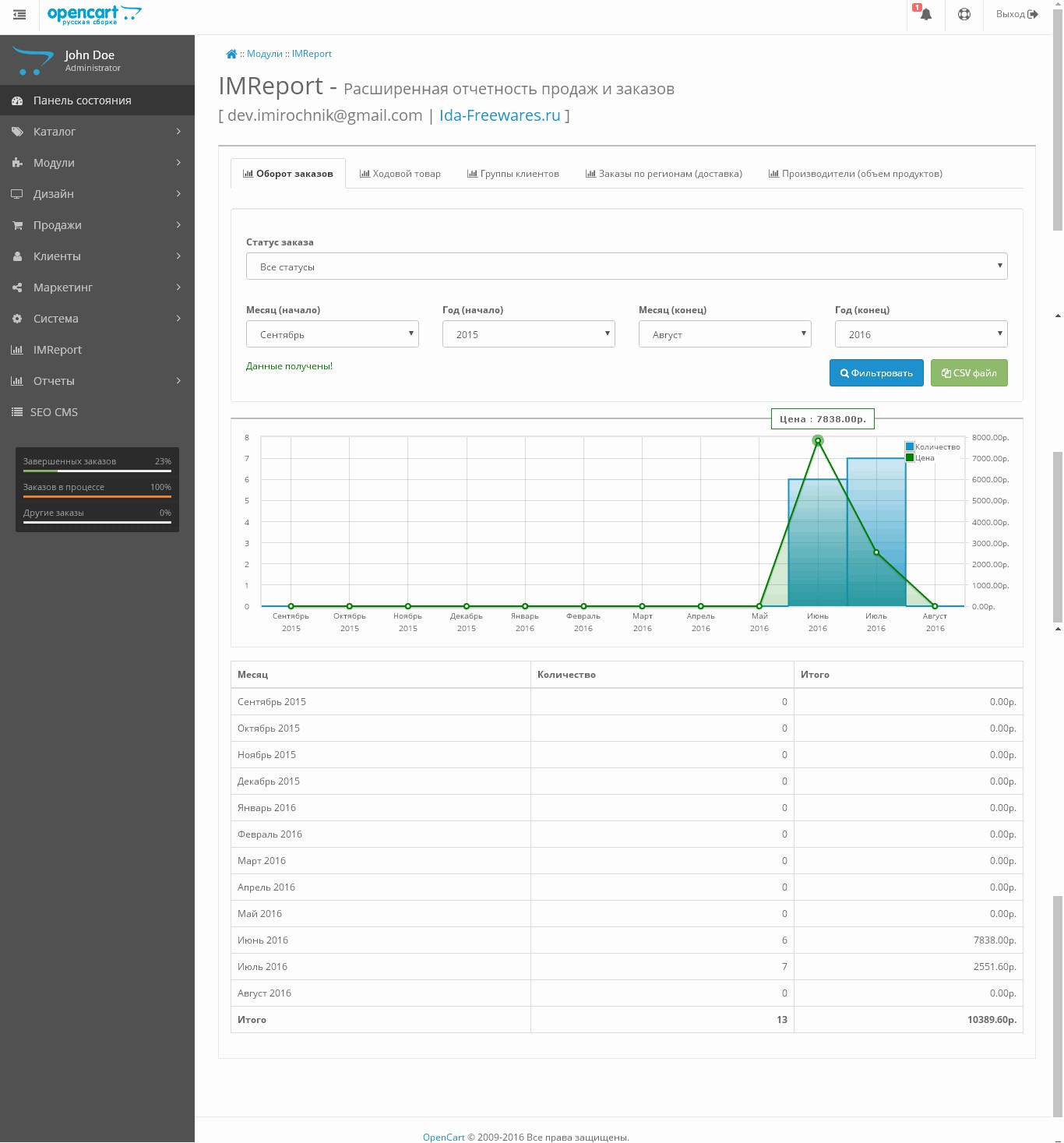Open the lda-Freewares.ru link

tap(500, 115)
